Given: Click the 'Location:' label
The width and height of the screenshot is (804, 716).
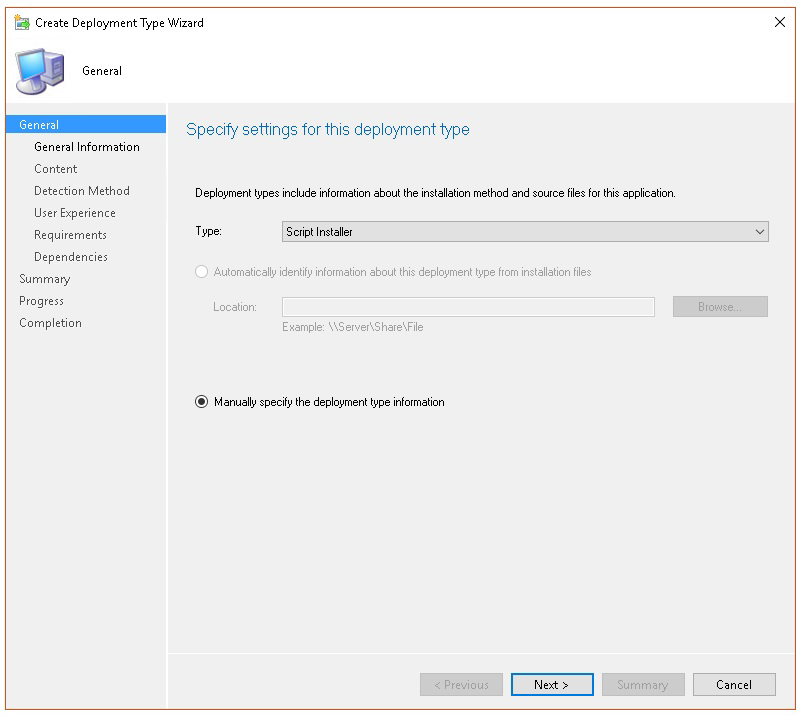Looking at the screenshot, I should coord(235,307).
